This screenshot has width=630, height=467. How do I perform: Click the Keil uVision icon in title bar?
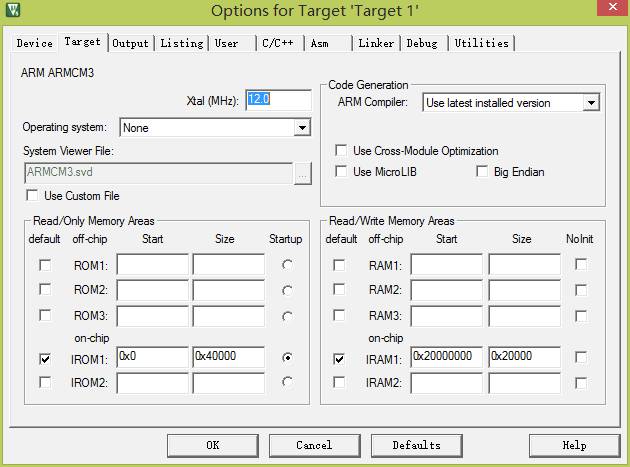(12, 9)
